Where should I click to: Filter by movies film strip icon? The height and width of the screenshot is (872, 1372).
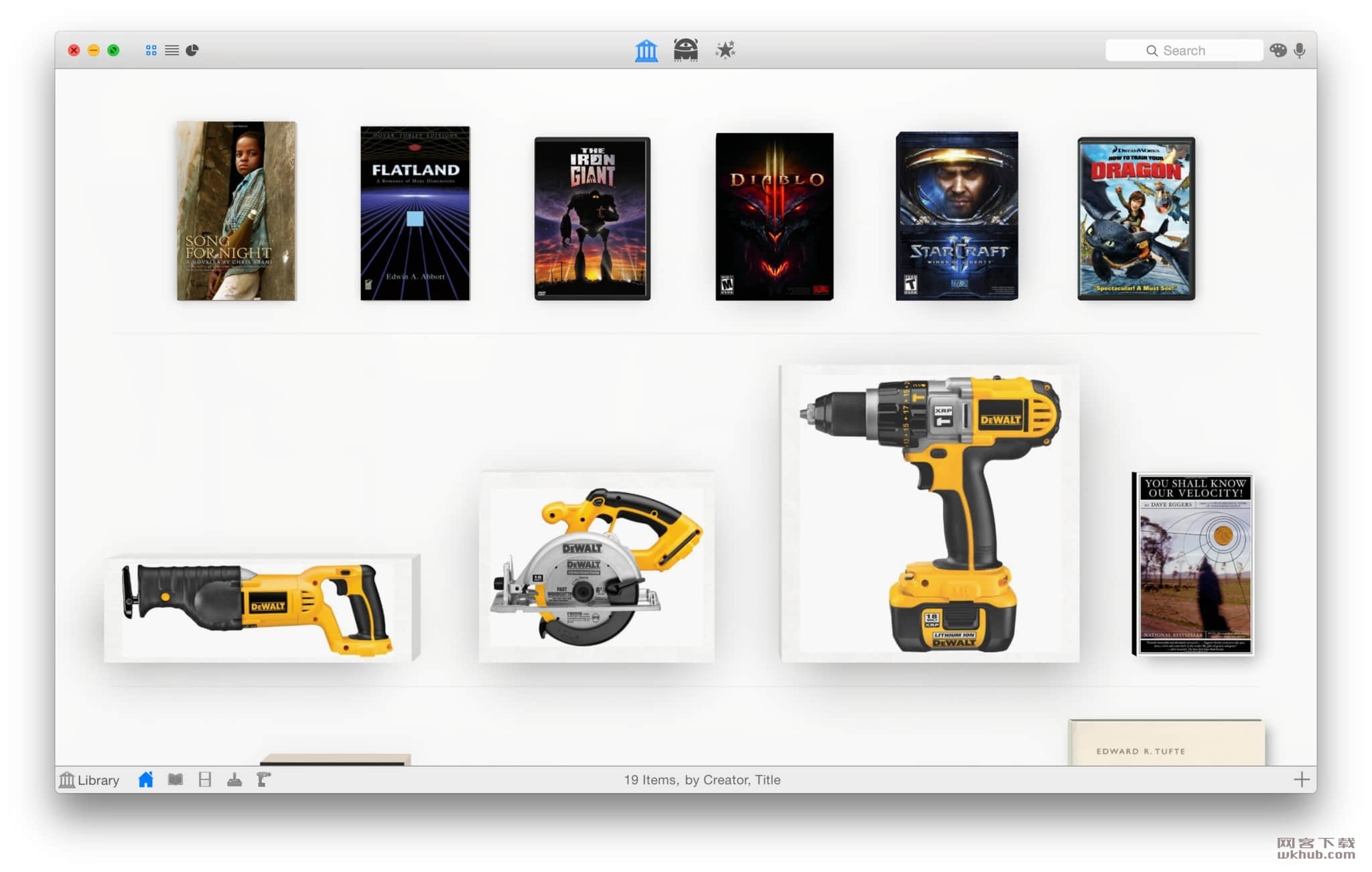coord(205,780)
